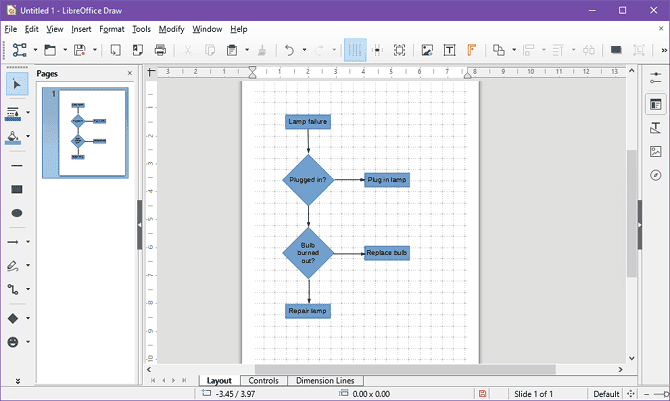670x401 pixels.
Task: Click the Insert Image toolbar icon
Action: [x=427, y=50]
